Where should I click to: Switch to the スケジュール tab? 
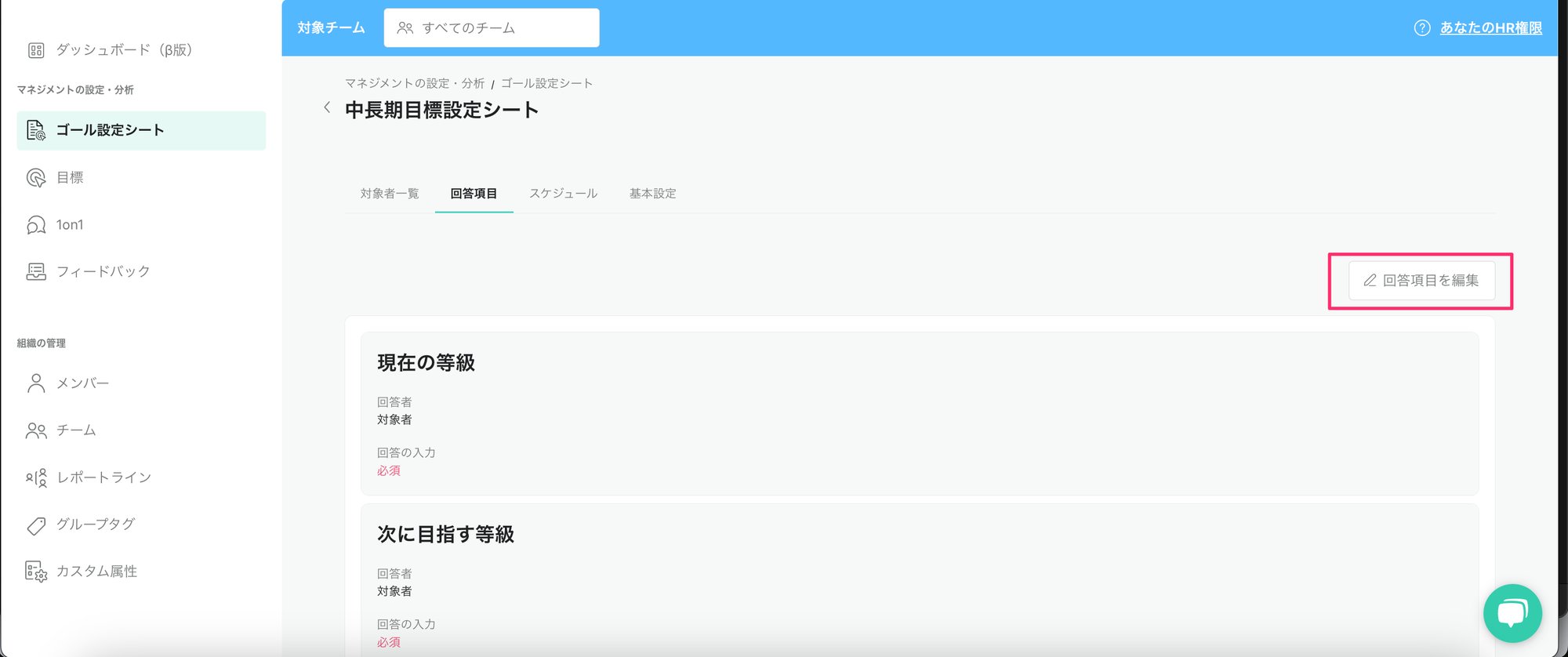coord(563,194)
